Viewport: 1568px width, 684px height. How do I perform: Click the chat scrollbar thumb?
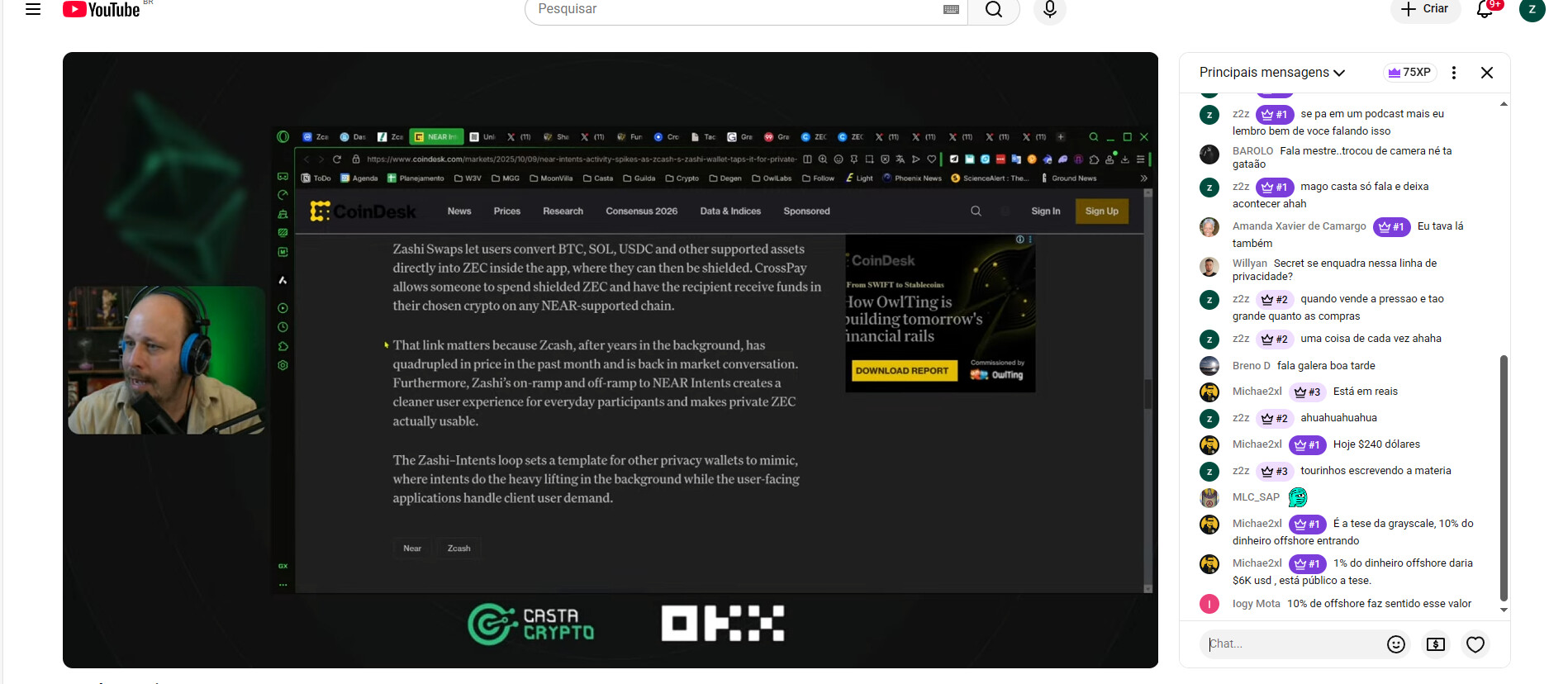pyautogui.click(x=1504, y=477)
